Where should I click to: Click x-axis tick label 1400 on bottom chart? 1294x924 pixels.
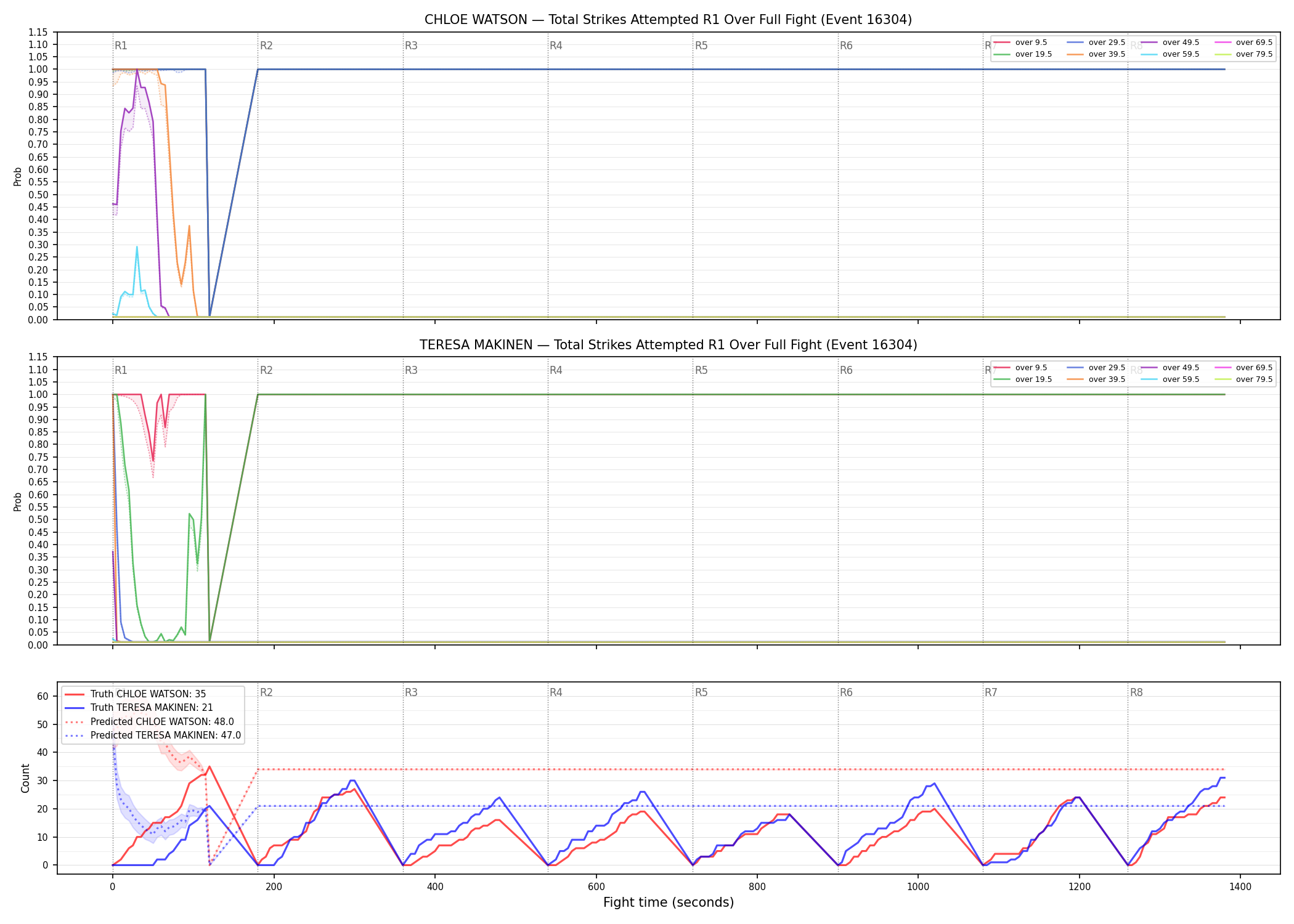pyautogui.click(x=1240, y=887)
